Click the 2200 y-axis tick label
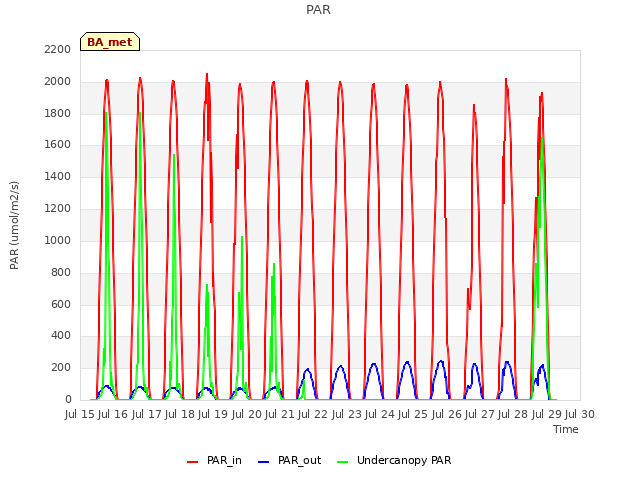The height and width of the screenshot is (480, 640). (x=58, y=49)
